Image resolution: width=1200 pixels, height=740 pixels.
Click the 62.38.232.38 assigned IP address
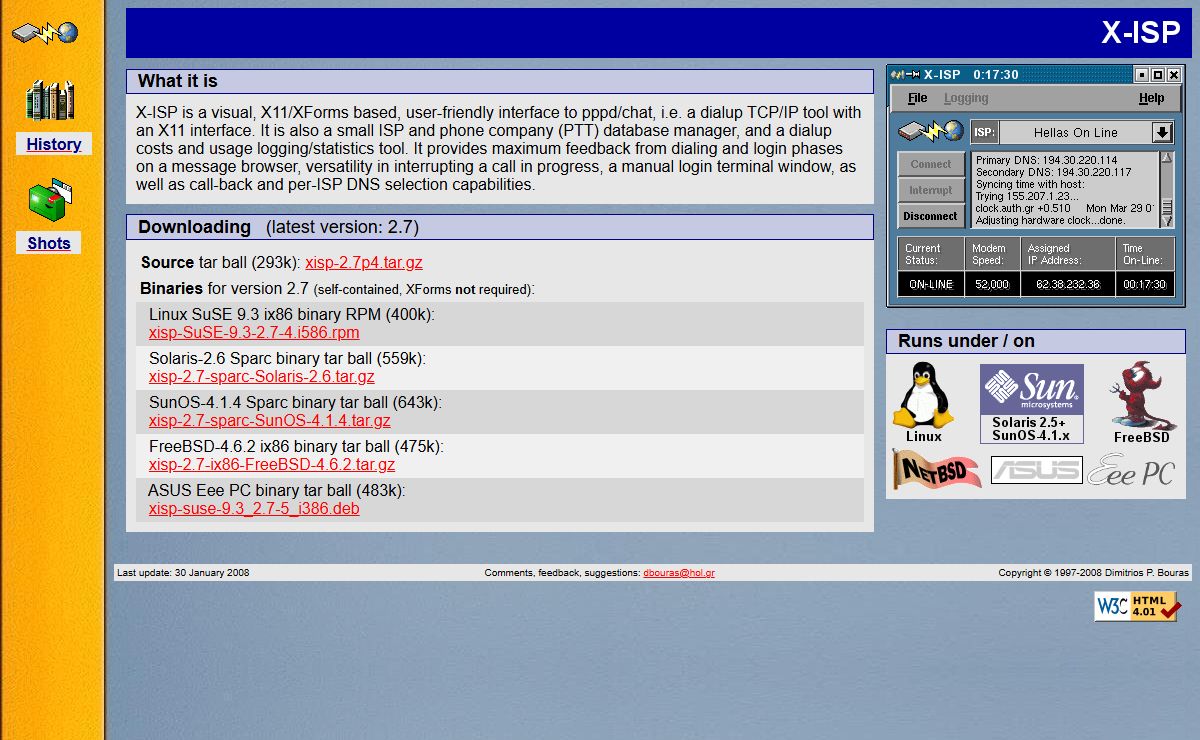[1068, 285]
